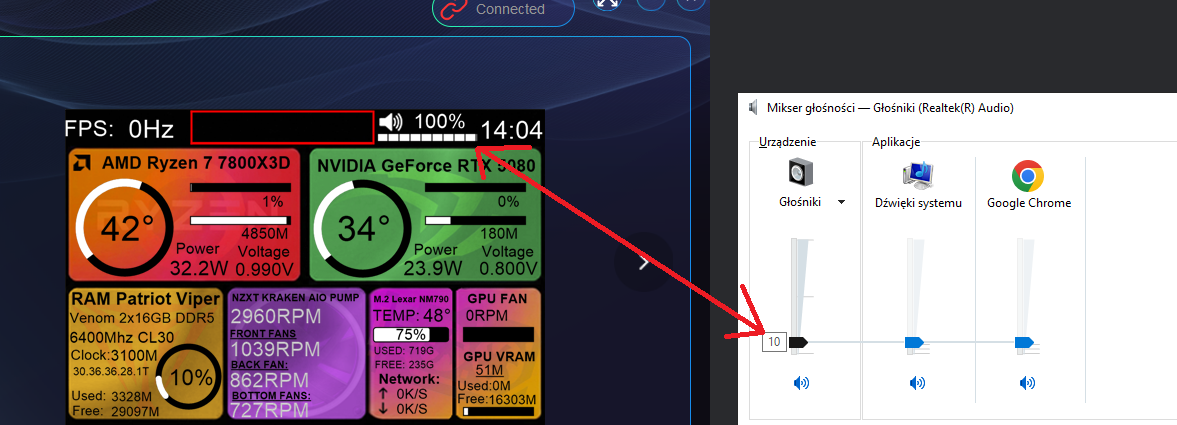Image resolution: width=1177 pixels, height=425 pixels.
Task: Click the Connected status button label
Action: [510, 9]
